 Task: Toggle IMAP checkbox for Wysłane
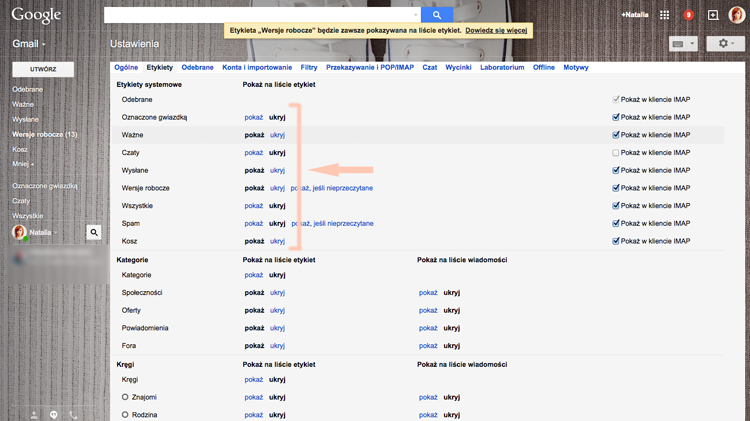616,170
